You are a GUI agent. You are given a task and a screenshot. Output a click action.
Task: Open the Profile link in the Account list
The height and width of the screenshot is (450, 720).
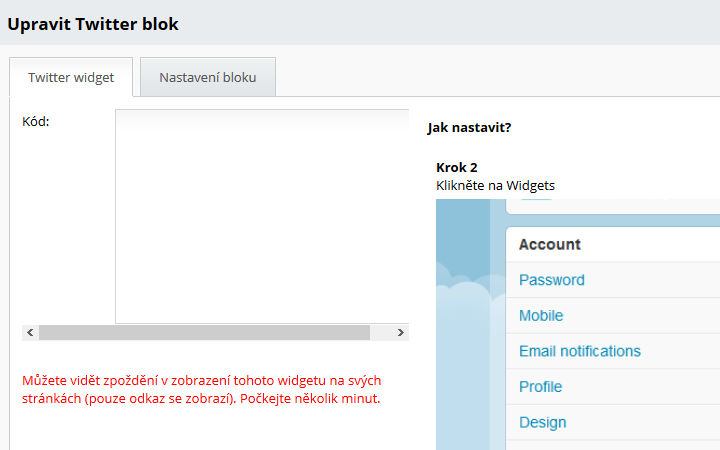(x=540, y=387)
